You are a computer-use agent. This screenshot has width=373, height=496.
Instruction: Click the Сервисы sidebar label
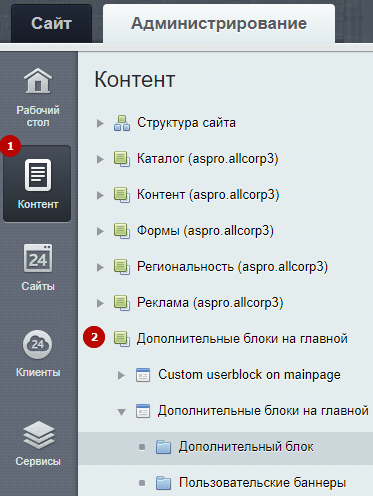[38, 462]
